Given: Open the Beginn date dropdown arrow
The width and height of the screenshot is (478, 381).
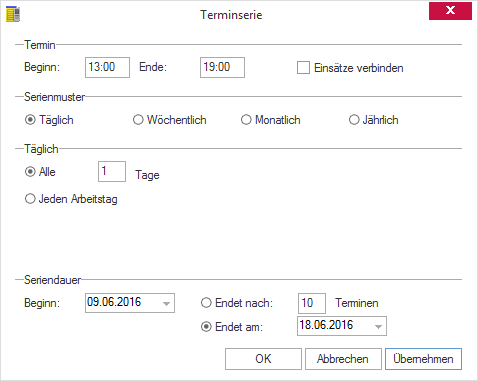Looking at the screenshot, I should (166, 303).
